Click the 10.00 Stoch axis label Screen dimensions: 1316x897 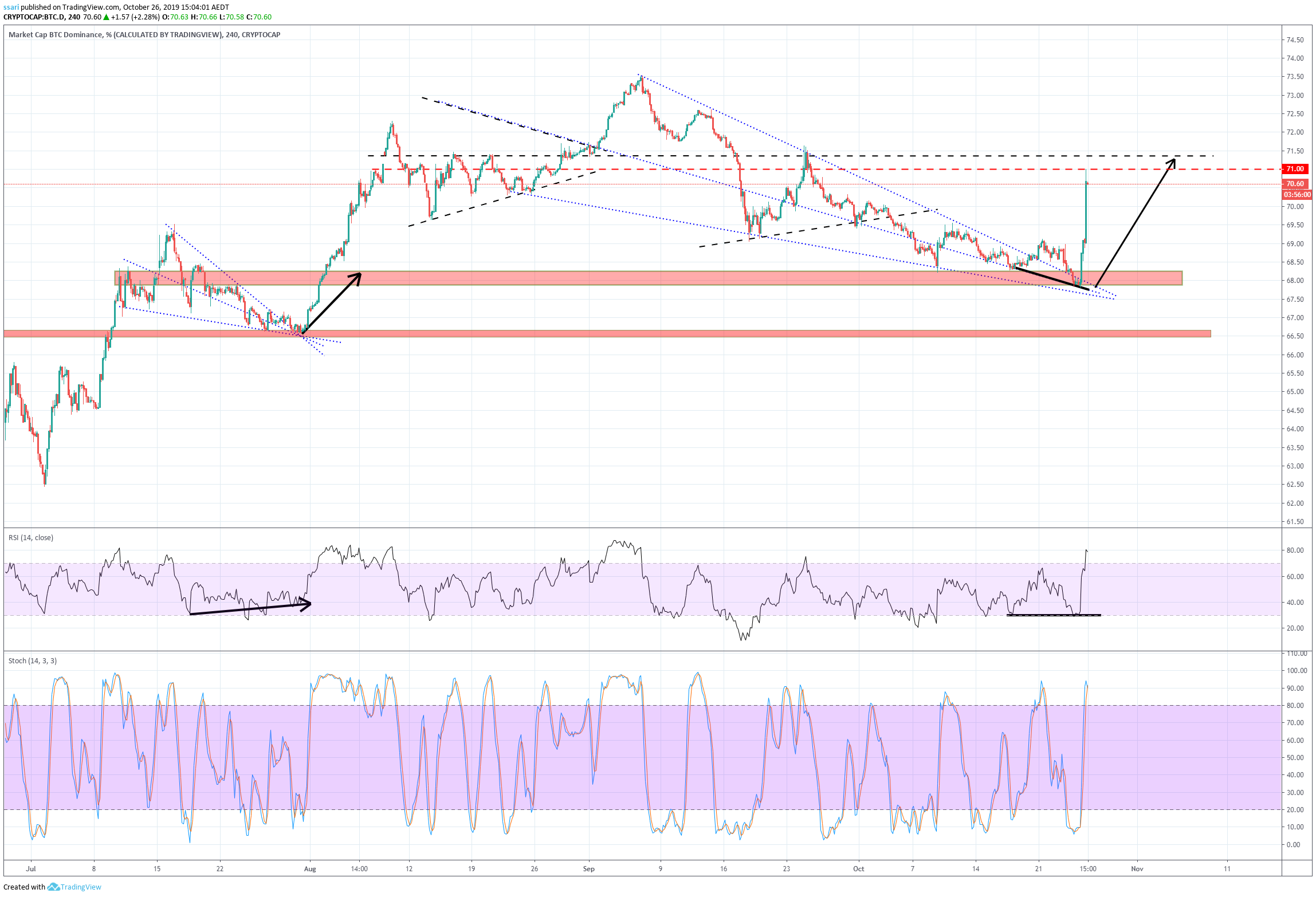click(1295, 827)
